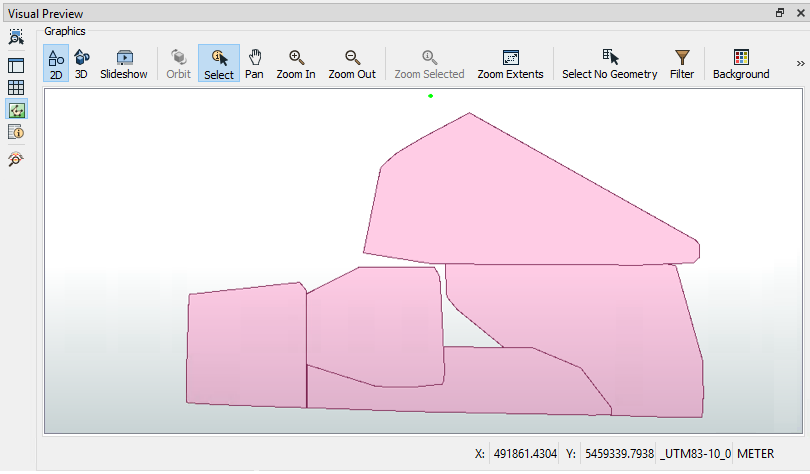Toggle the feature information panel icon
This screenshot has width=810, height=474.
click(16, 132)
